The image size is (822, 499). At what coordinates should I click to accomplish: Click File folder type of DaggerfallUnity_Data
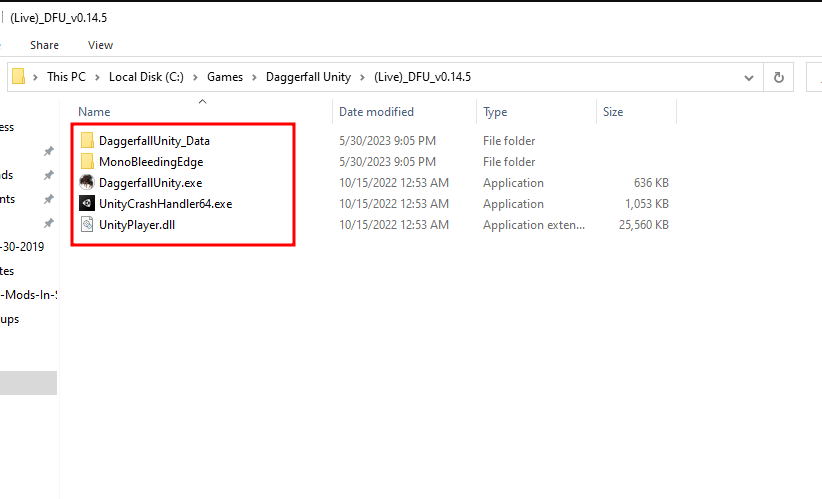[x=509, y=140]
